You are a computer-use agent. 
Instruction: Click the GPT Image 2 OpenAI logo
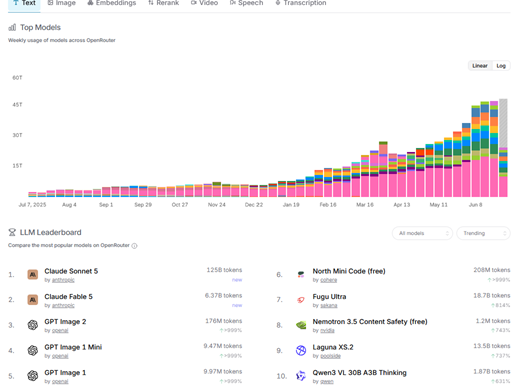(x=33, y=325)
